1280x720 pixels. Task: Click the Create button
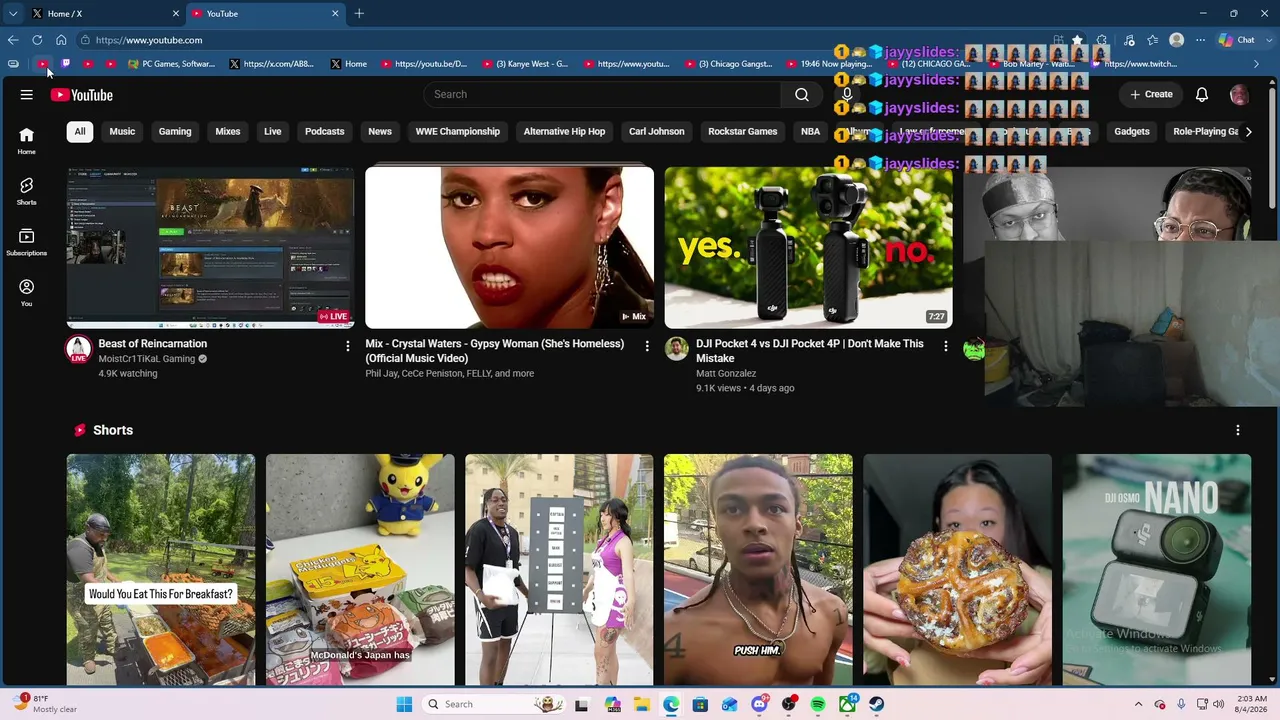point(1151,95)
